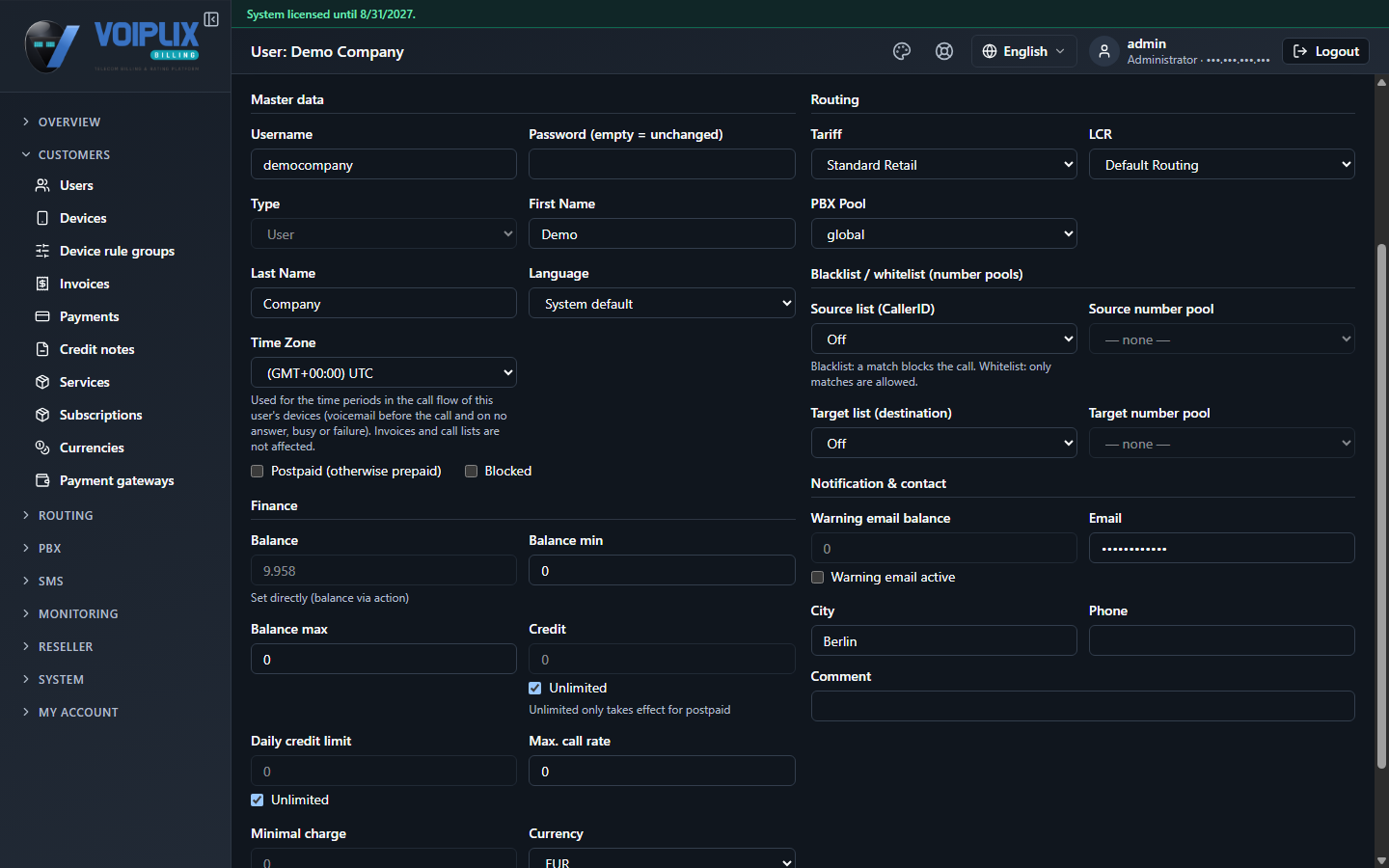Focus the Max. call rate field
1389x868 pixels.
(662, 772)
